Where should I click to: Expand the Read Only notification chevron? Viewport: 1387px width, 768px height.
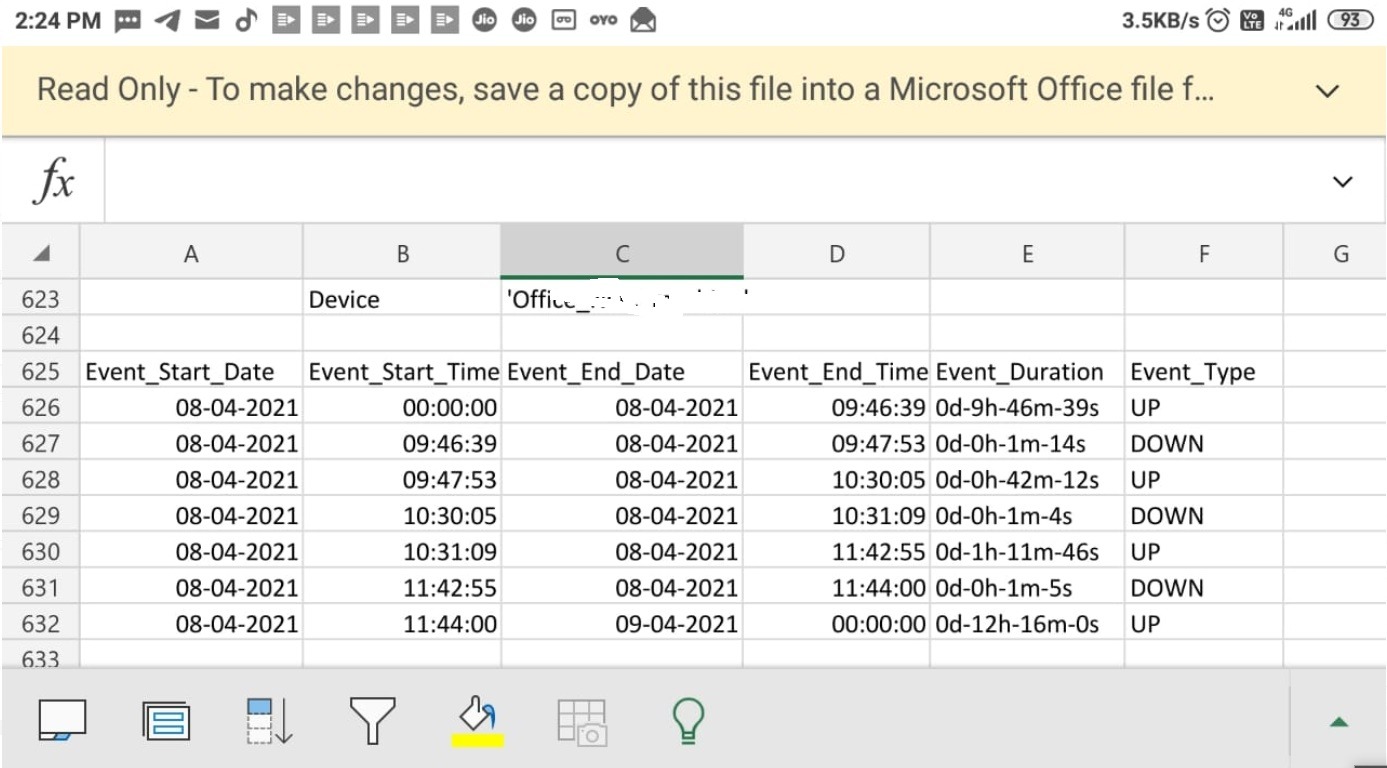click(x=1327, y=91)
